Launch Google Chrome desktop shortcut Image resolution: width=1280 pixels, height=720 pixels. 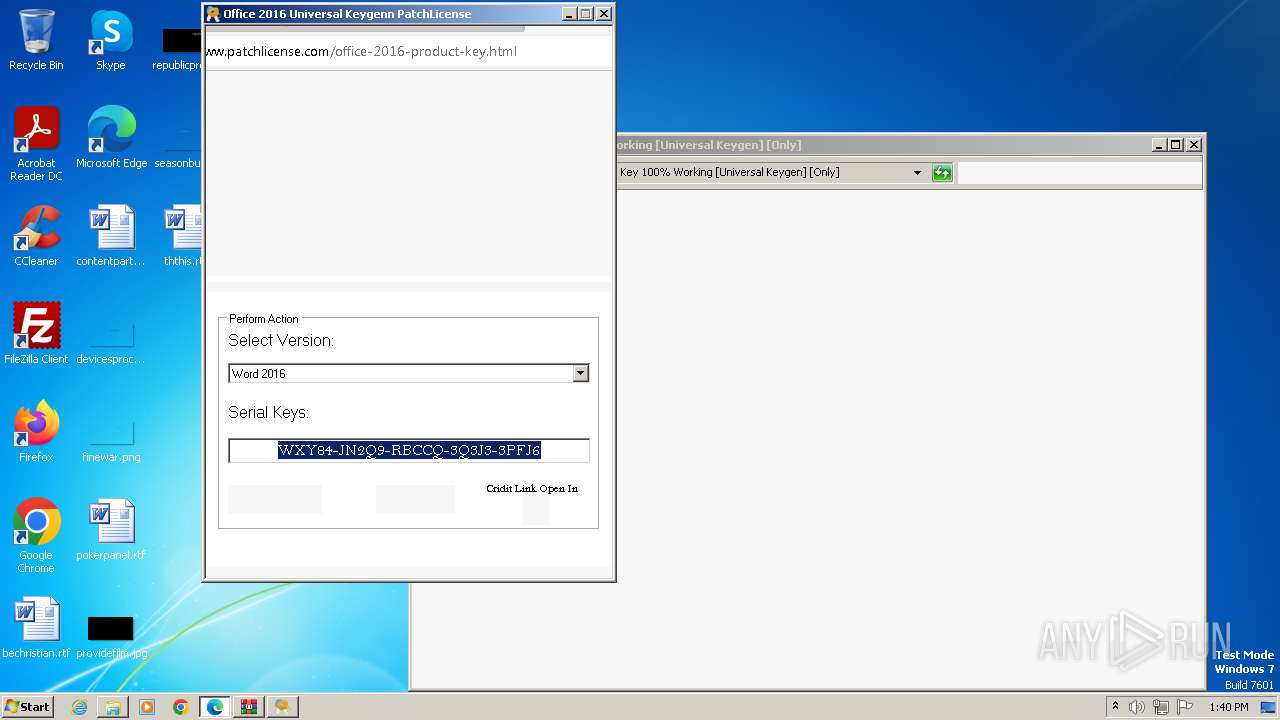point(36,536)
